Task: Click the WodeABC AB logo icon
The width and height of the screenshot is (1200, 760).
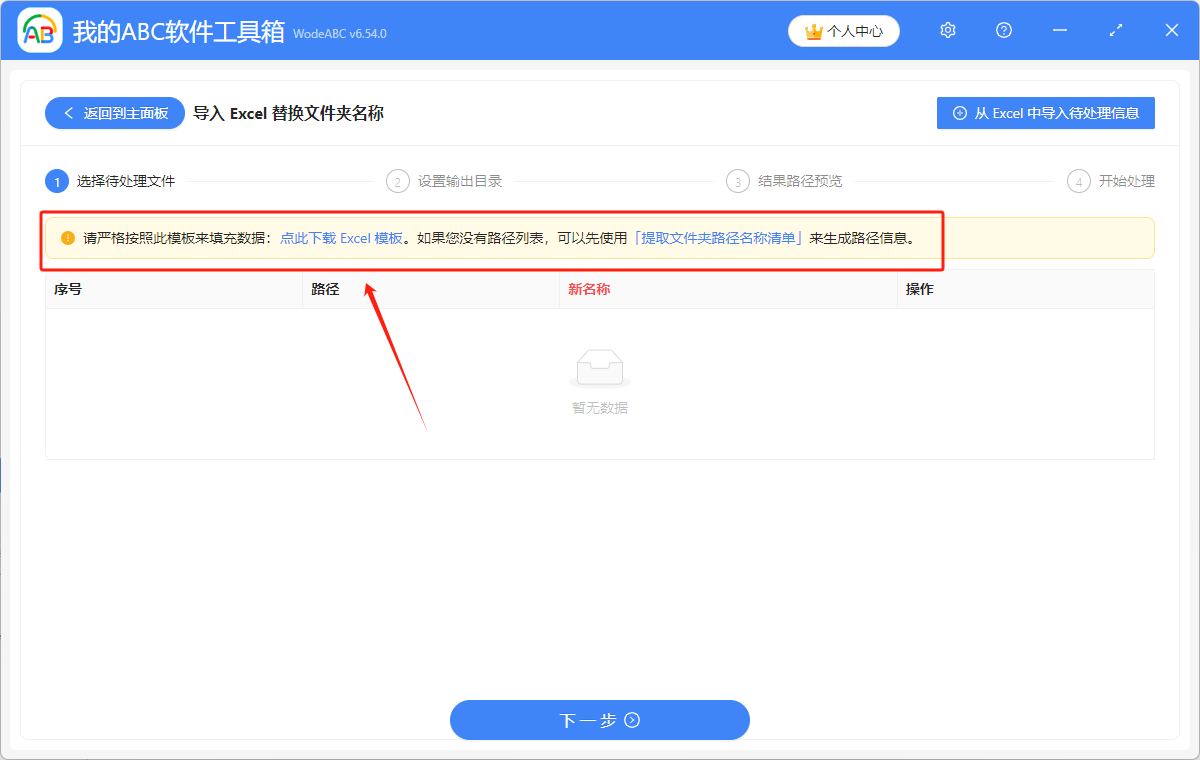Action: tap(39, 30)
